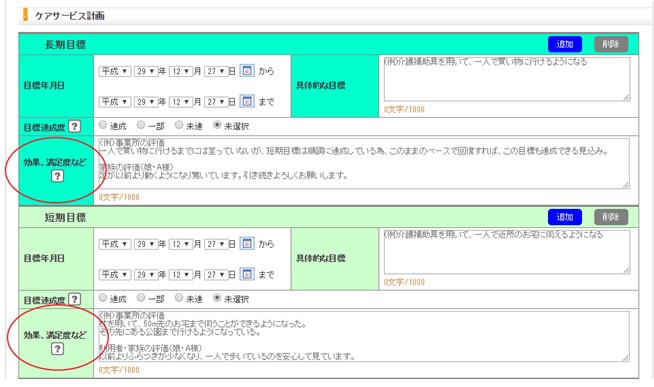Viewport: 654px width, 387px height.
Task: Open help for 目標達成度 in 短期目標
Action: point(74,299)
